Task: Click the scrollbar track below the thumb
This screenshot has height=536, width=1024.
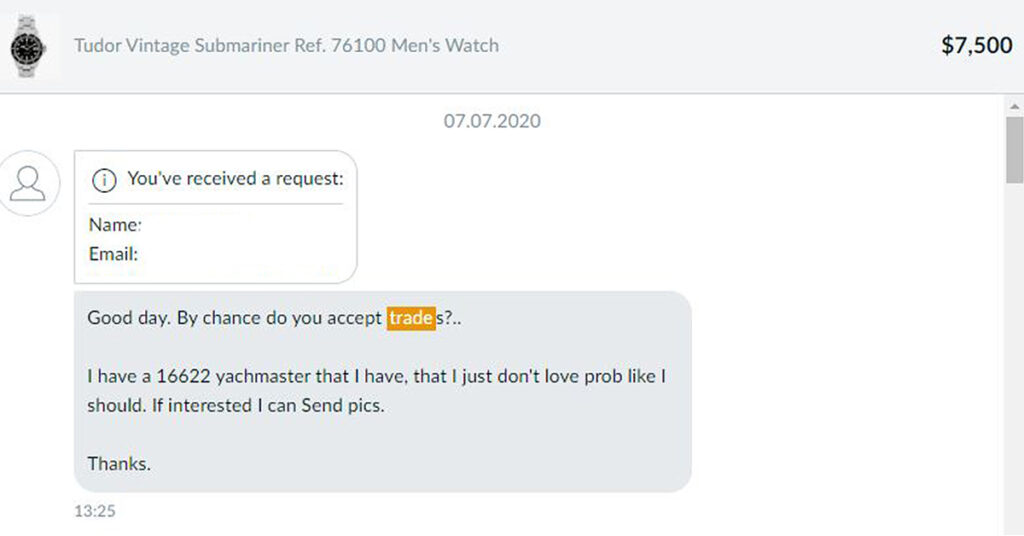Action: 1014,359
